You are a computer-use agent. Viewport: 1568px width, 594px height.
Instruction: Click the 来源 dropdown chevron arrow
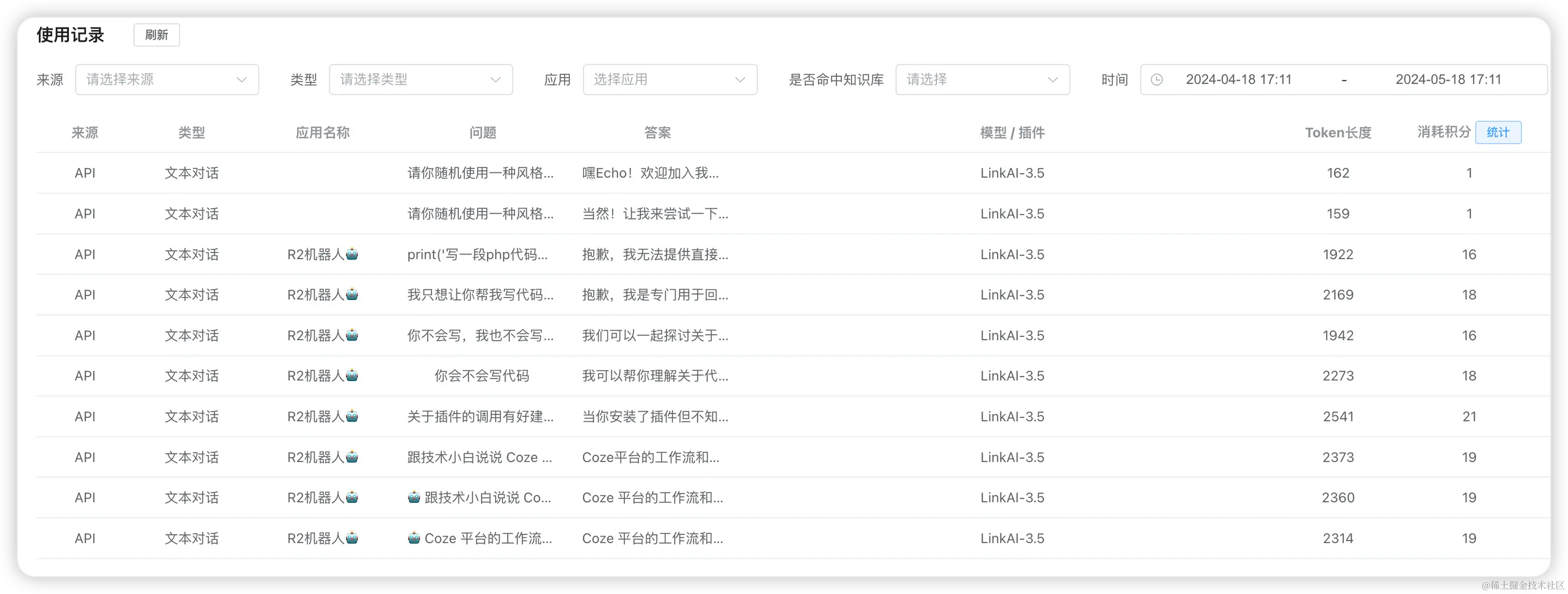click(x=242, y=80)
